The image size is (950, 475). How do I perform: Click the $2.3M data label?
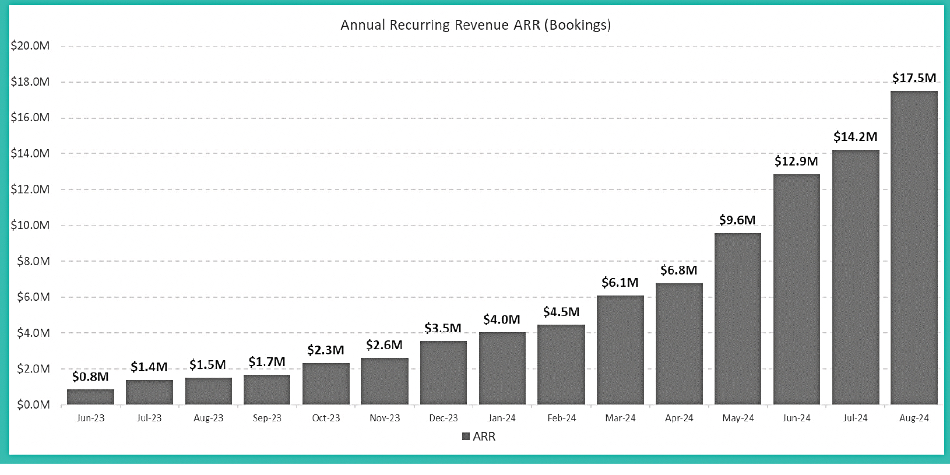click(x=326, y=350)
